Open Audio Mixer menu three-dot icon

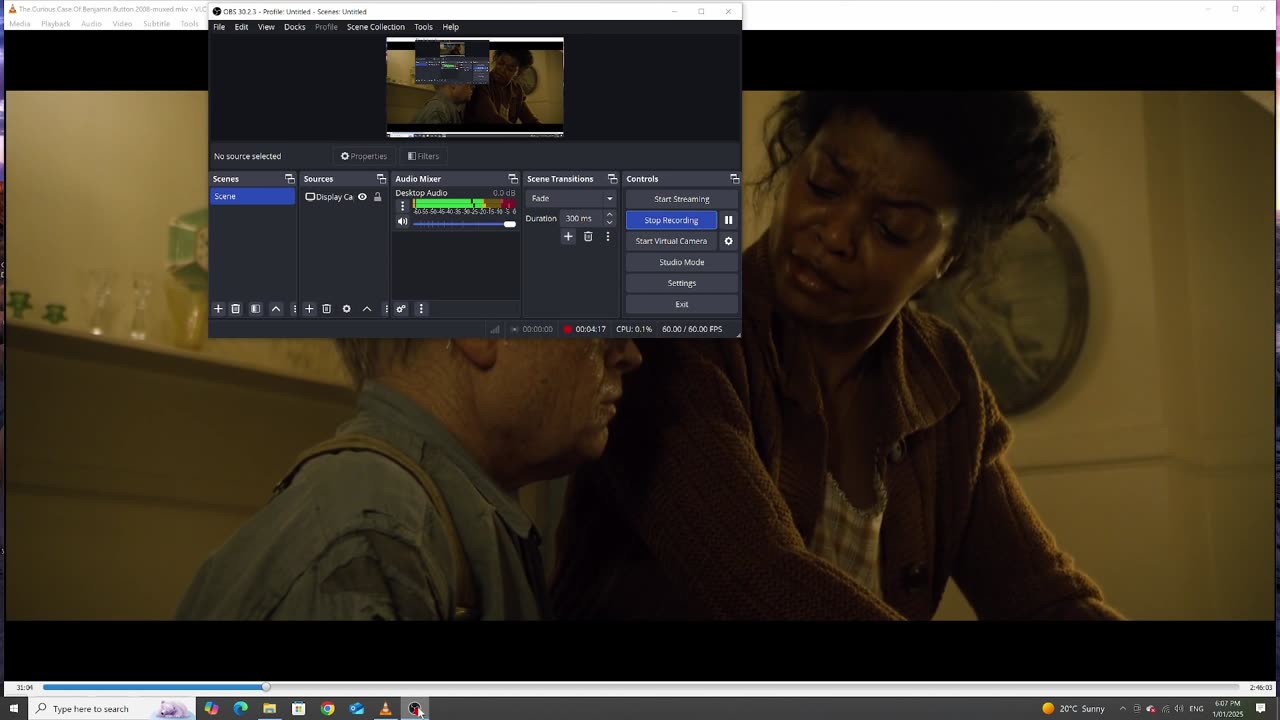[421, 309]
